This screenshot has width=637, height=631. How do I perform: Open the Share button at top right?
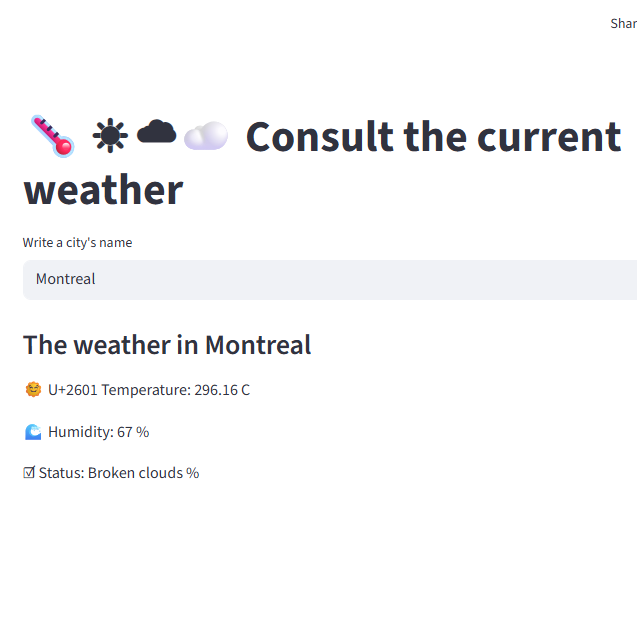pos(623,23)
